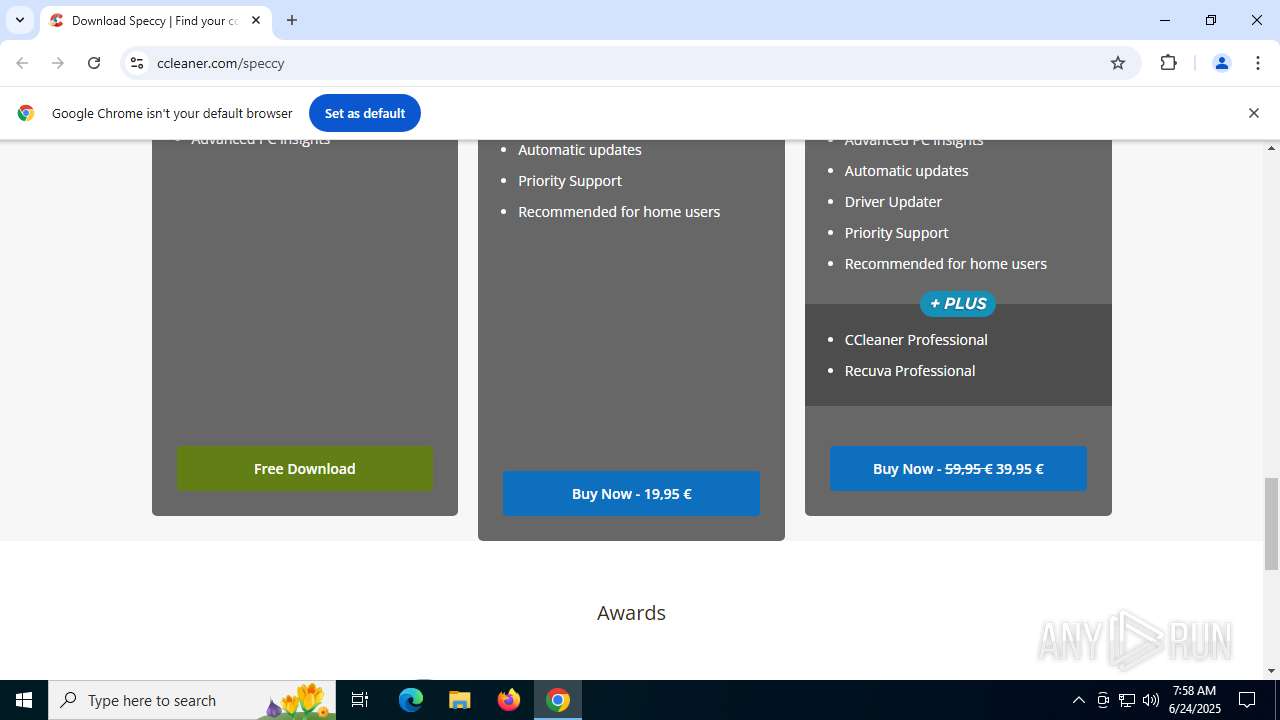Click Recuva Professional list item
This screenshot has height=720, width=1280.
click(910, 371)
